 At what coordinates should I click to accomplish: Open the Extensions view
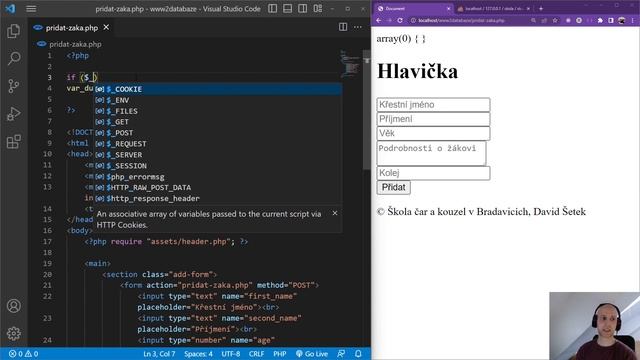(x=13, y=141)
